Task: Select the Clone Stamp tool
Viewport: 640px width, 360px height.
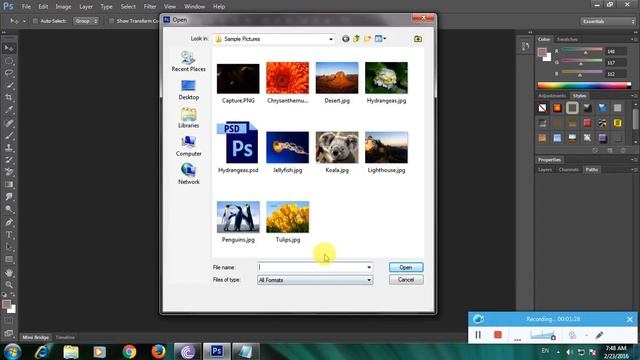Action: pos(9,147)
